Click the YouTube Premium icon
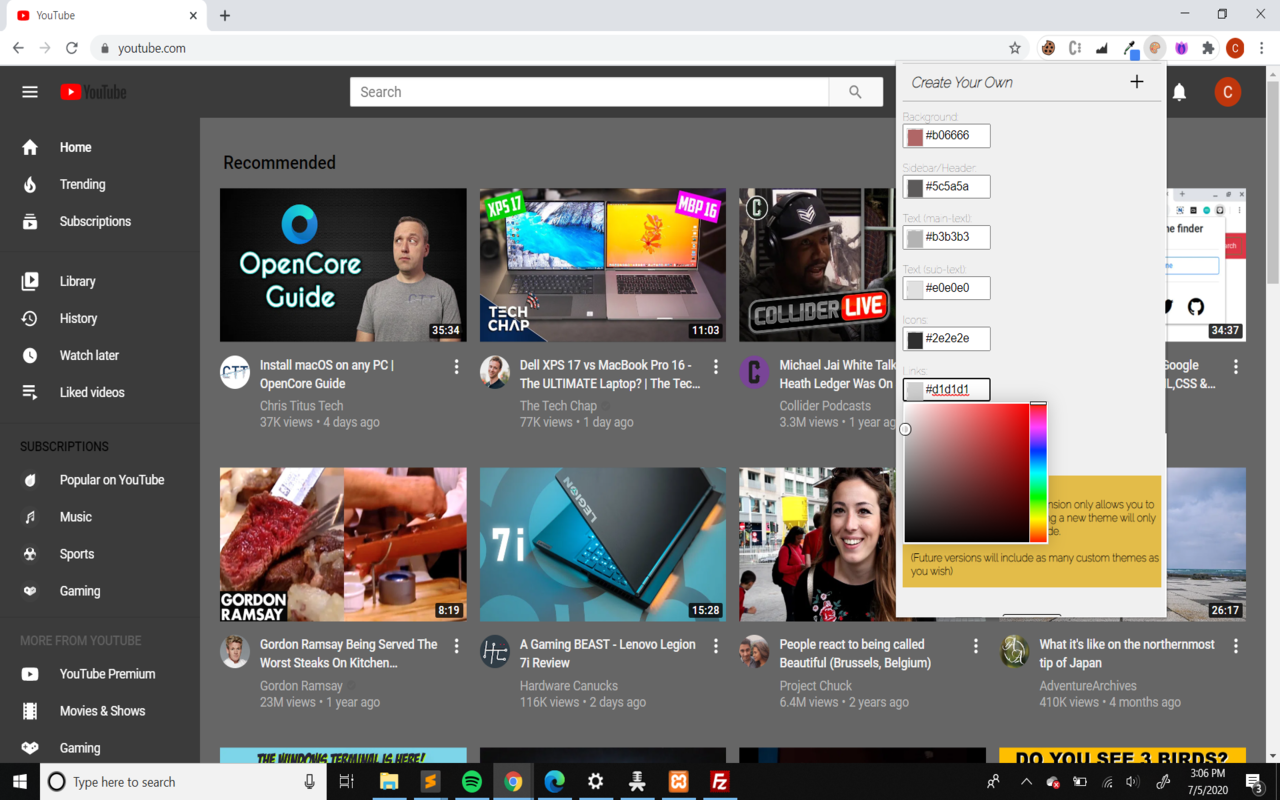This screenshot has height=800, width=1280. (30, 674)
